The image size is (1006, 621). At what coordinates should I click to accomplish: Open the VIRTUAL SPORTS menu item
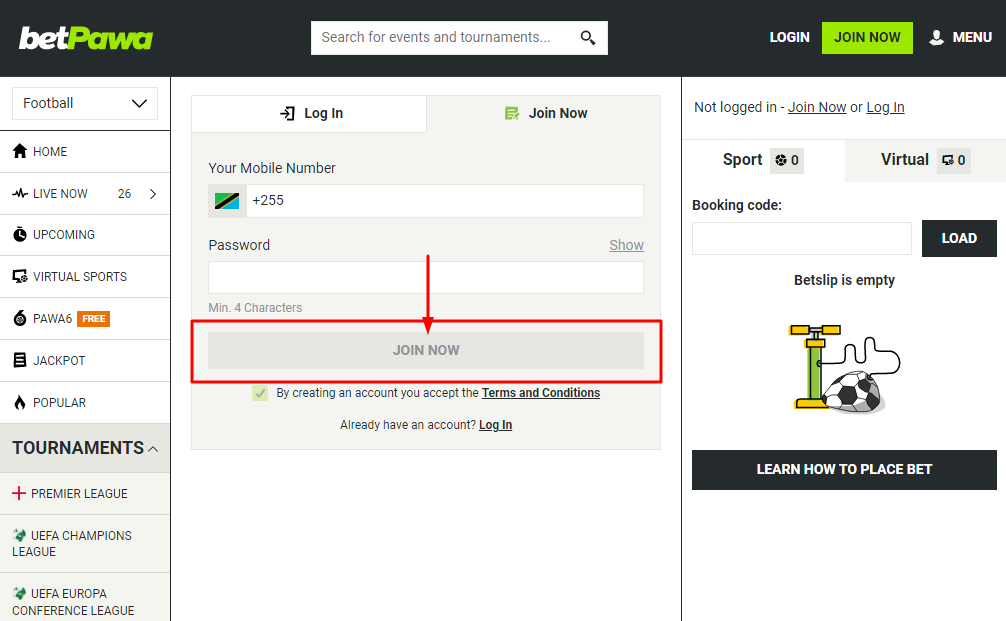[x=85, y=276]
